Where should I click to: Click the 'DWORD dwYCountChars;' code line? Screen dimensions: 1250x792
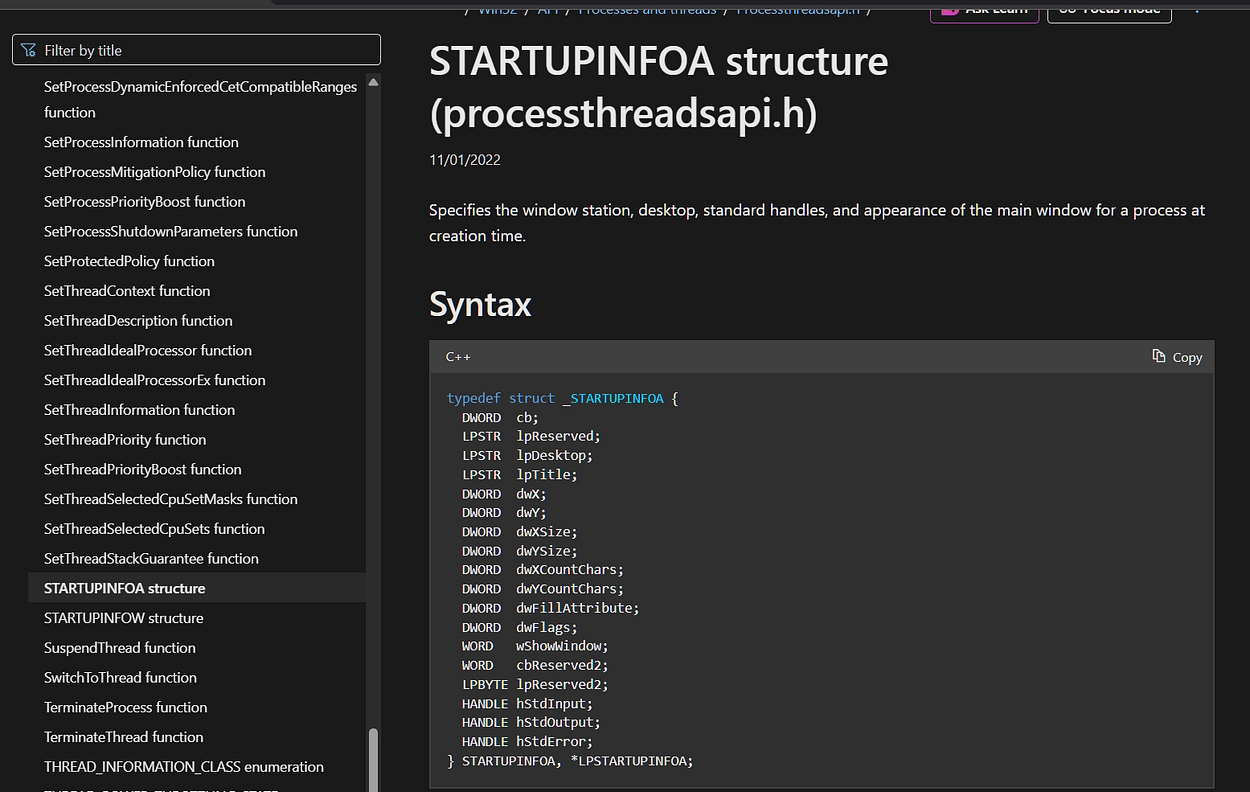[543, 589]
